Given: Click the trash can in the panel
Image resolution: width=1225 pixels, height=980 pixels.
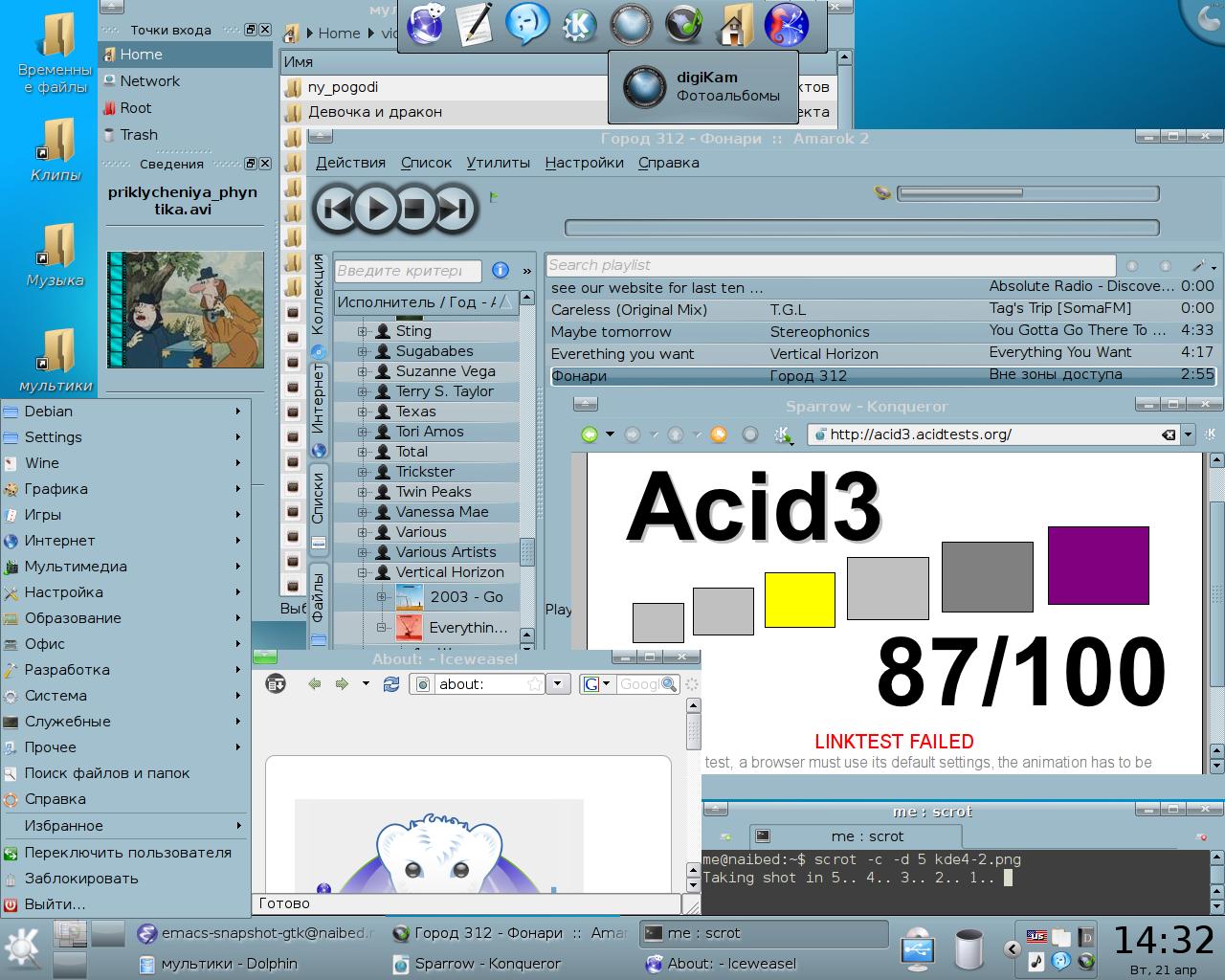Looking at the screenshot, I should [x=969, y=948].
